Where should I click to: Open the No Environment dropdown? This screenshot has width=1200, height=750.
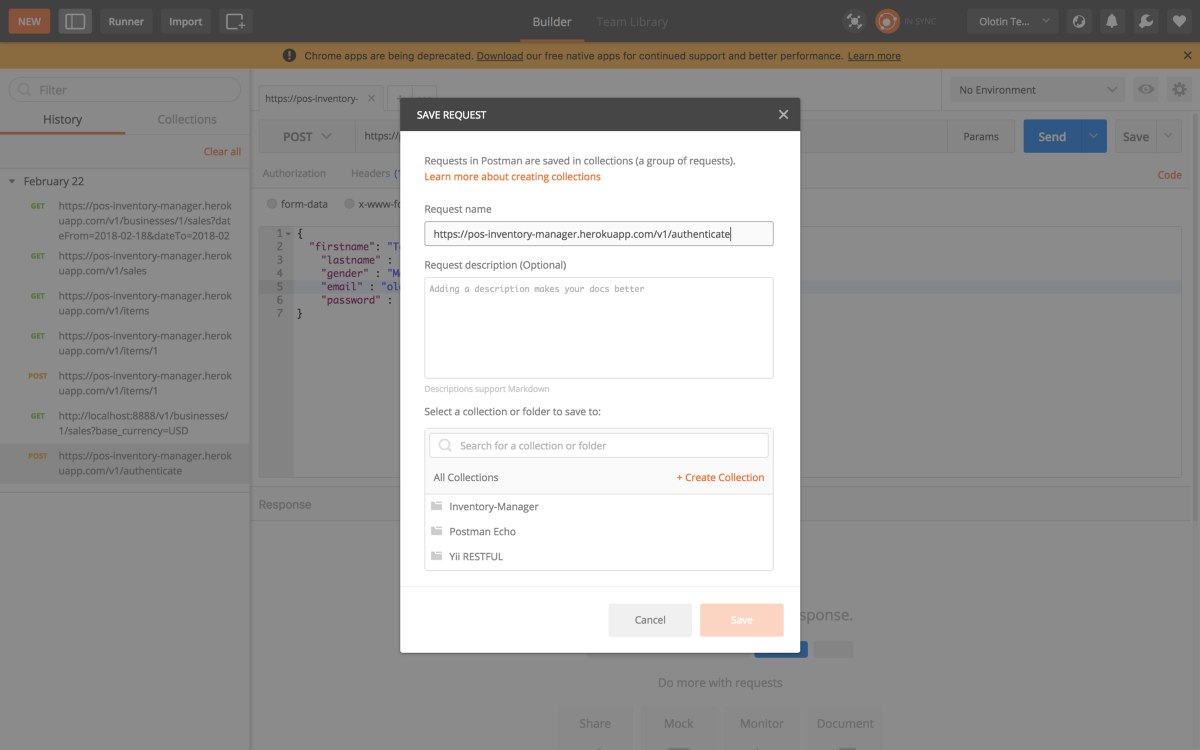[x=1038, y=90]
